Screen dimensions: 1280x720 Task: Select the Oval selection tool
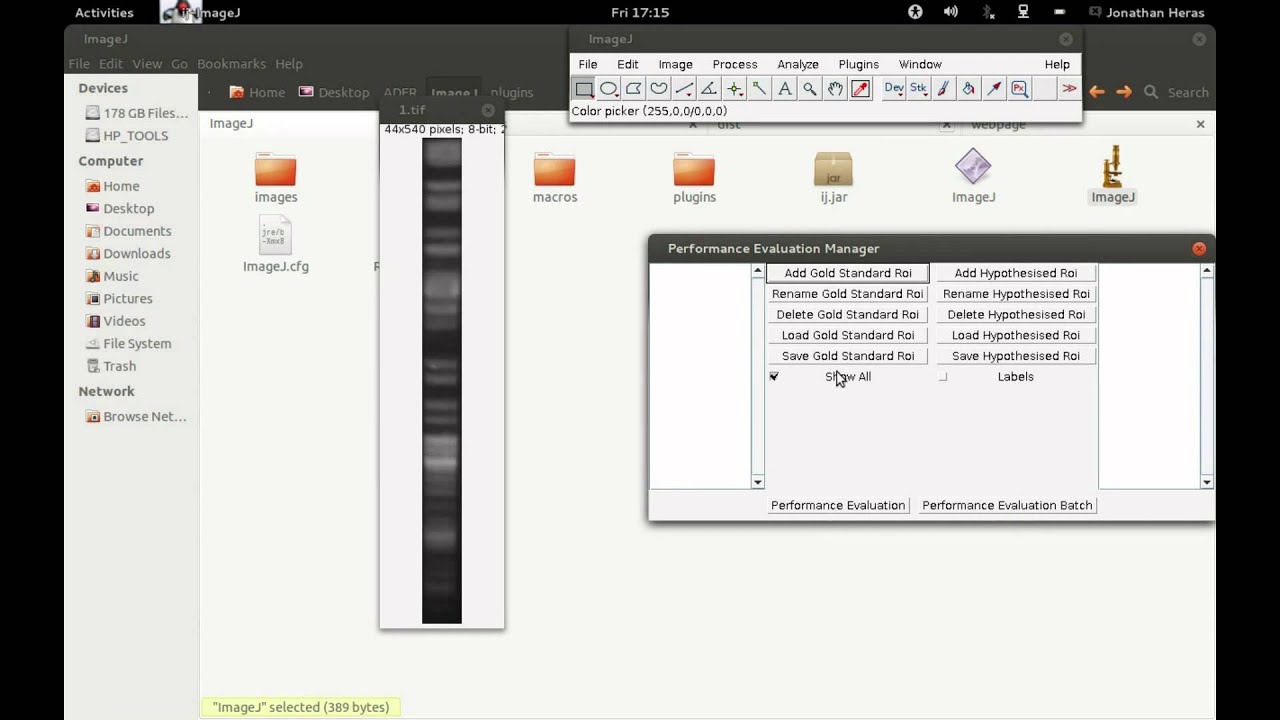point(609,89)
